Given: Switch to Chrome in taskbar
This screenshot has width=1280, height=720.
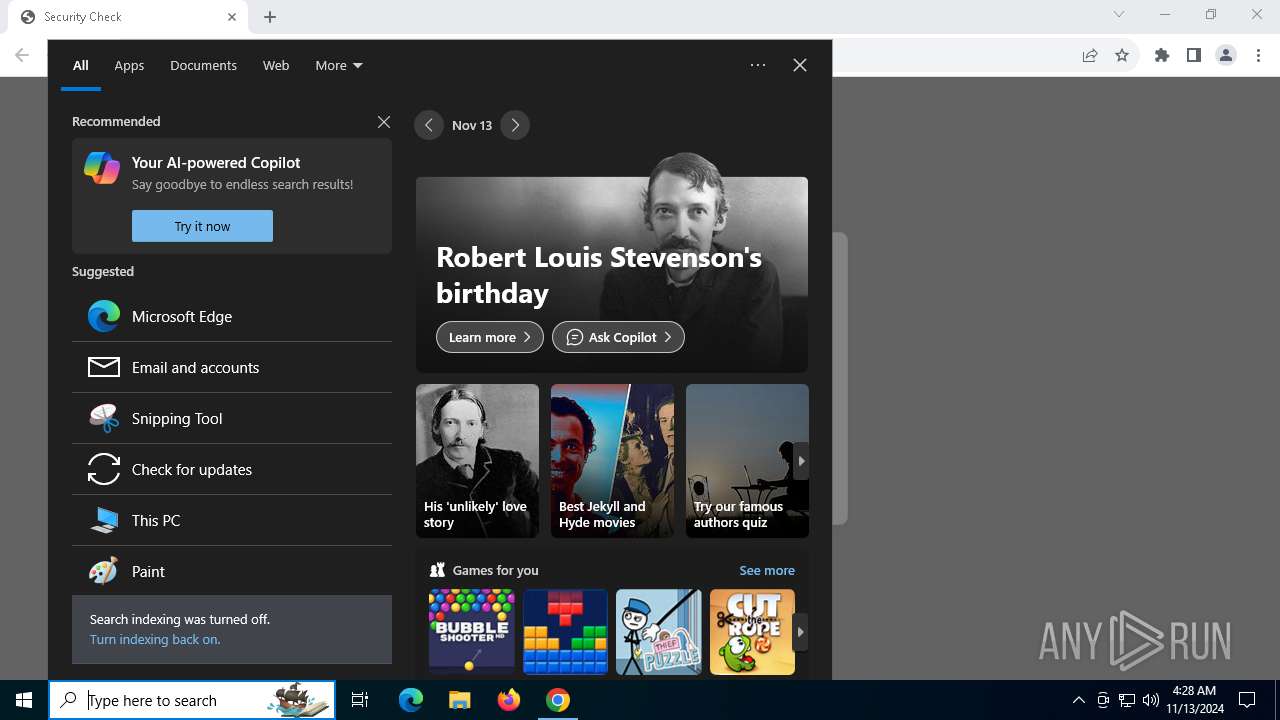Looking at the screenshot, I should click(x=558, y=700).
